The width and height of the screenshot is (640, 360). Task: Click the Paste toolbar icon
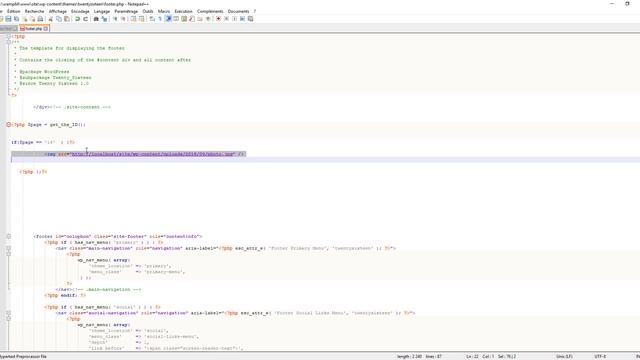coord(67,19)
